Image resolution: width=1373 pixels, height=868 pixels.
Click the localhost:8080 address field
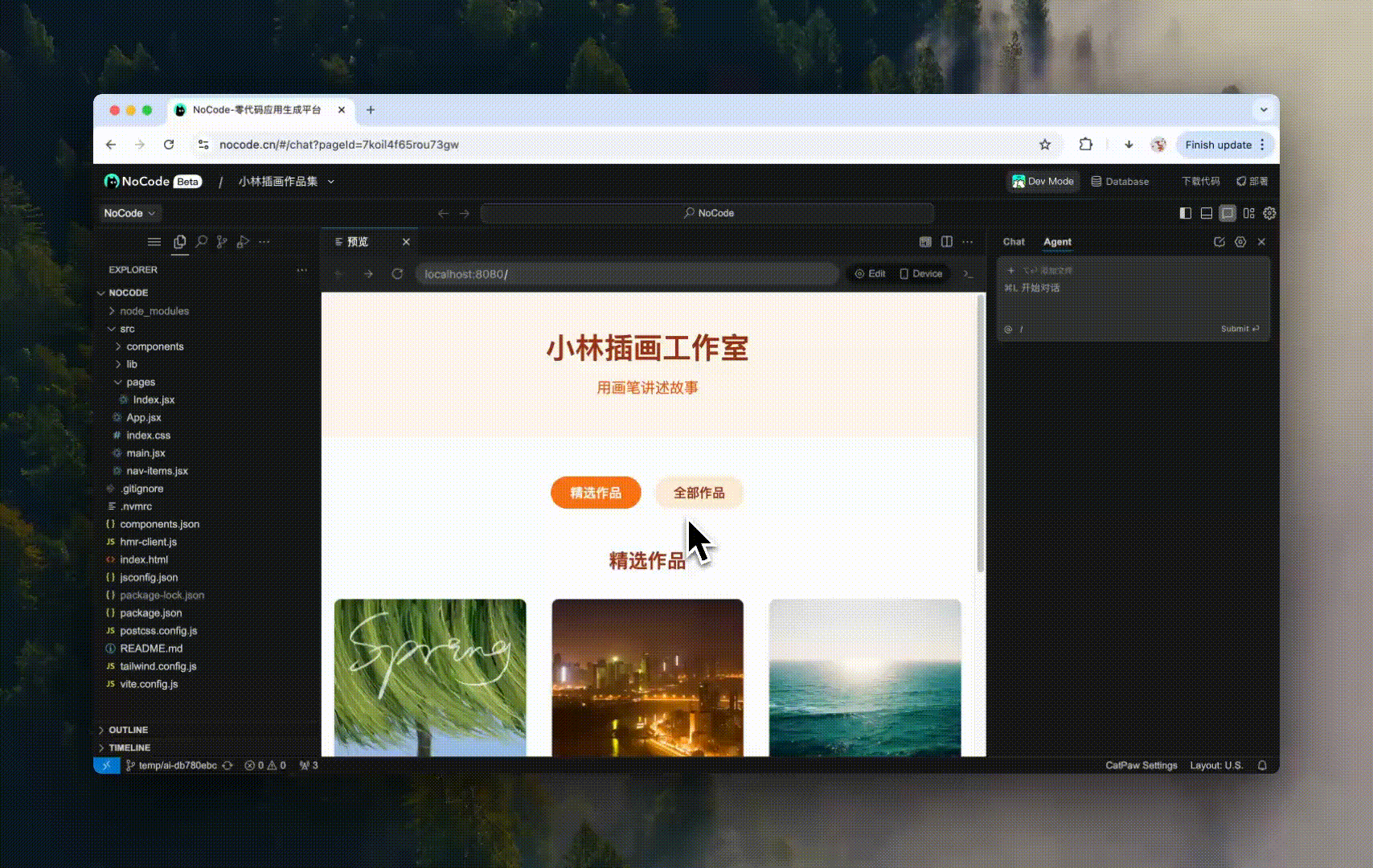pyautogui.click(x=626, y=274)
